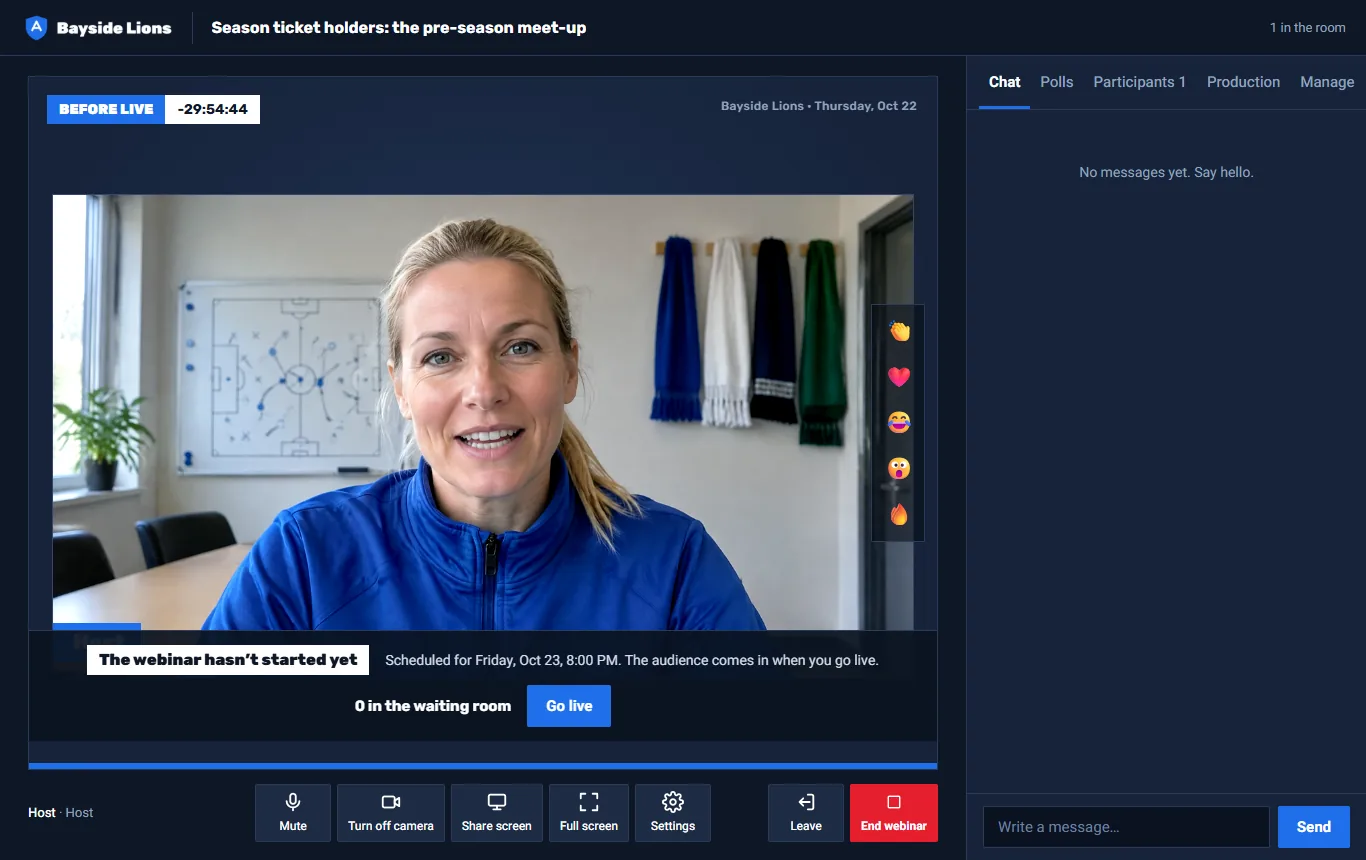Click the "No messages yet. Say hello." text
Image resolution: width=1366 pixels, height=860 pixels.
click(1166, 172)
